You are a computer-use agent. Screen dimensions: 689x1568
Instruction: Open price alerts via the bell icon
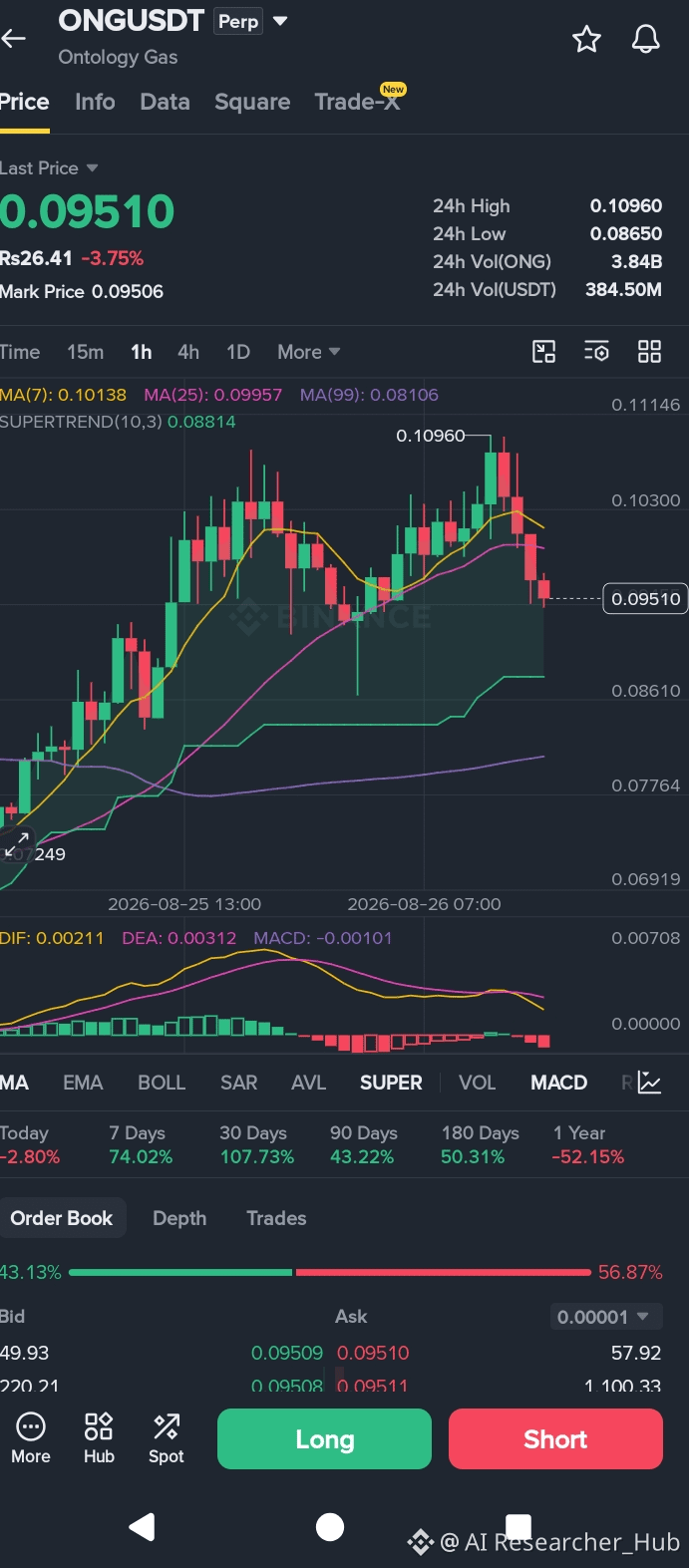coord(646,39)
